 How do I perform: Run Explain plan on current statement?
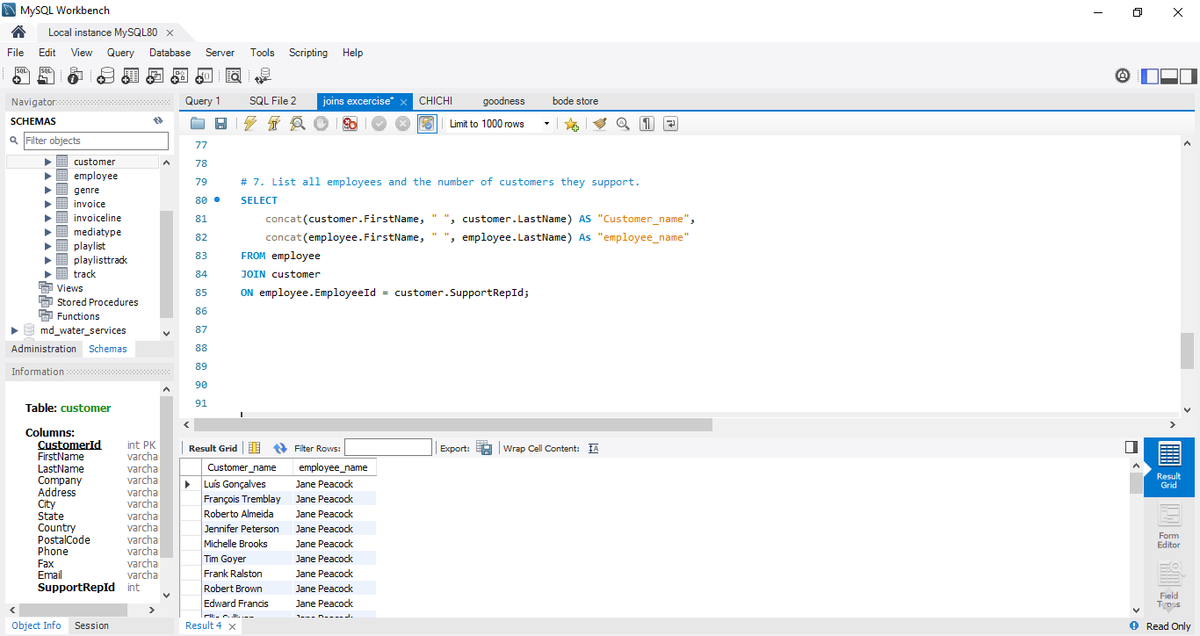[x=298, y=124]
